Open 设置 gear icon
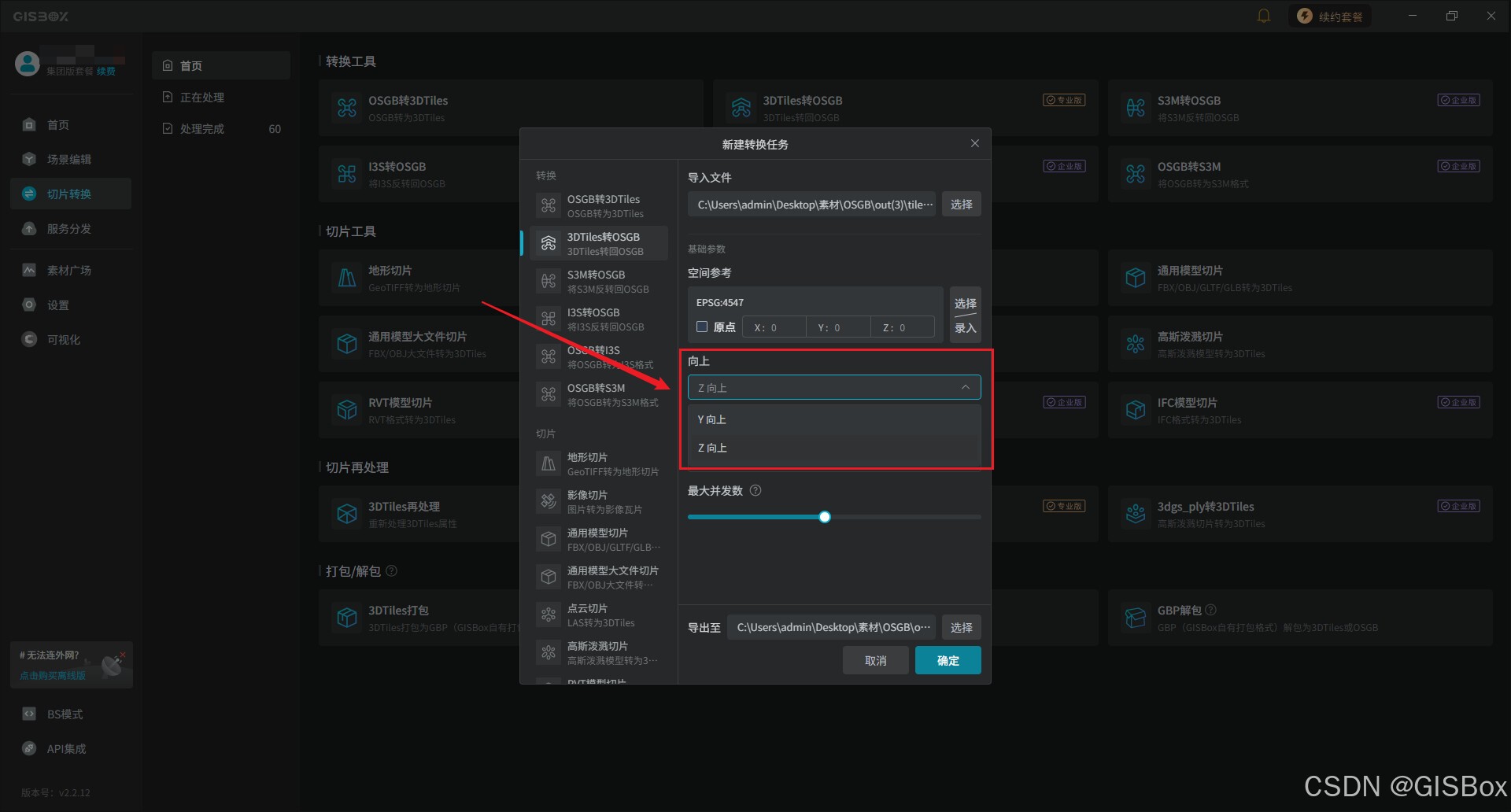1511x812 pixels. (29, 304)
